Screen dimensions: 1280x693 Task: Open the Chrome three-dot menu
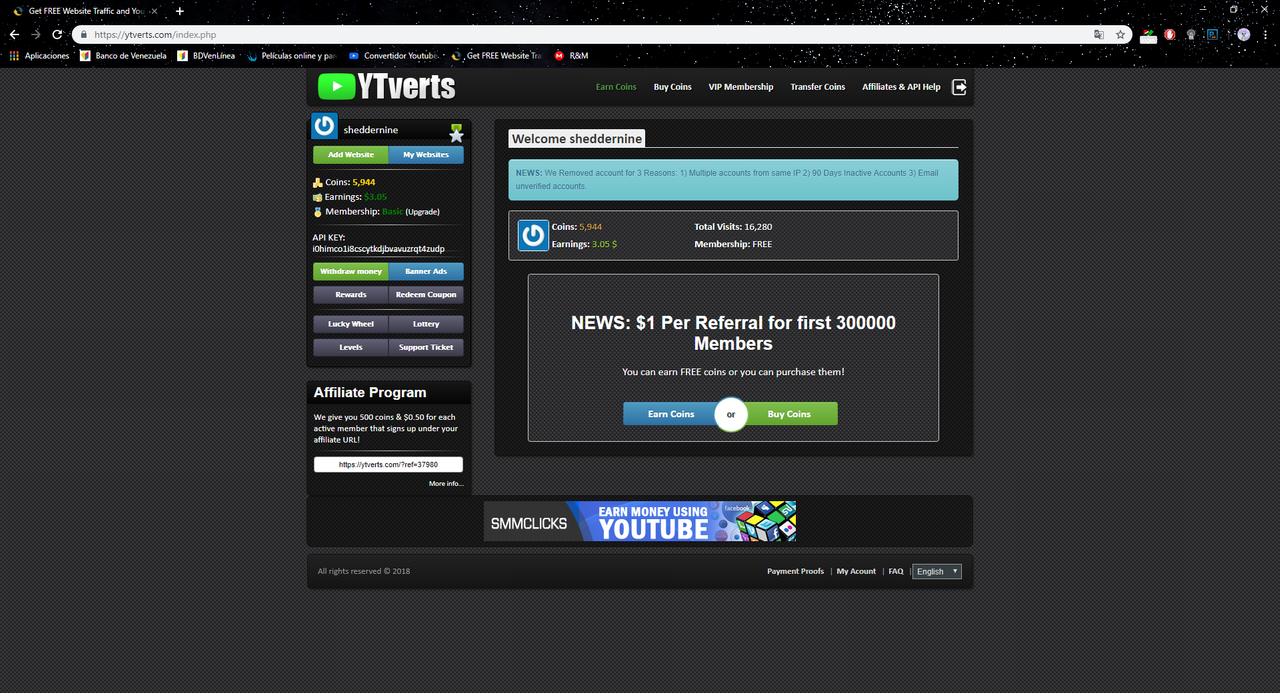click(1265, 34)
